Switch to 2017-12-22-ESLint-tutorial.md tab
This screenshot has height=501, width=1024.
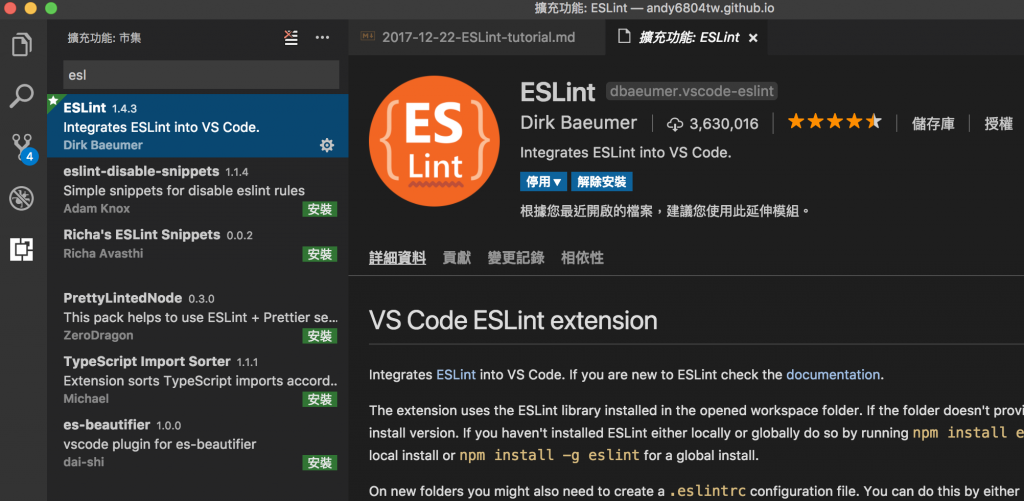point(477,37)
